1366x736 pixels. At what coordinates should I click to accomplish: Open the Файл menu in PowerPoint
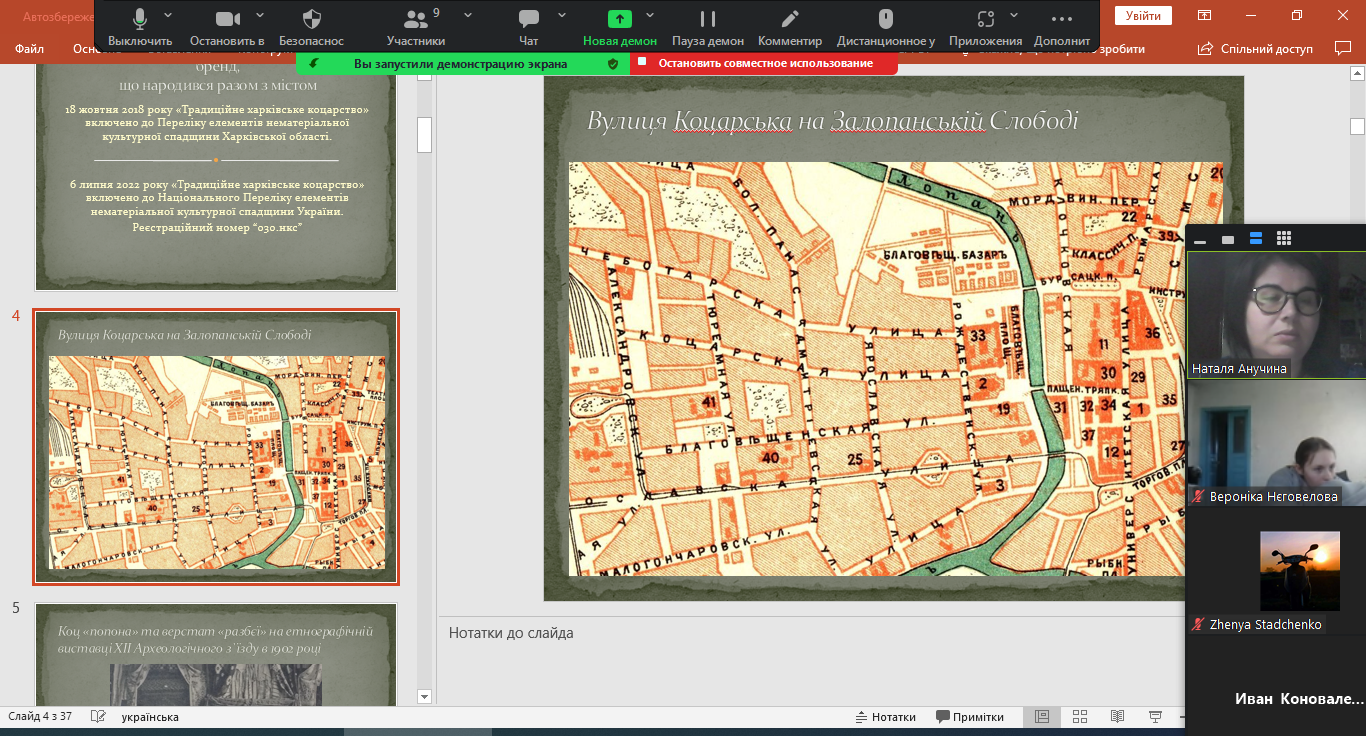[x=29, y=49]
